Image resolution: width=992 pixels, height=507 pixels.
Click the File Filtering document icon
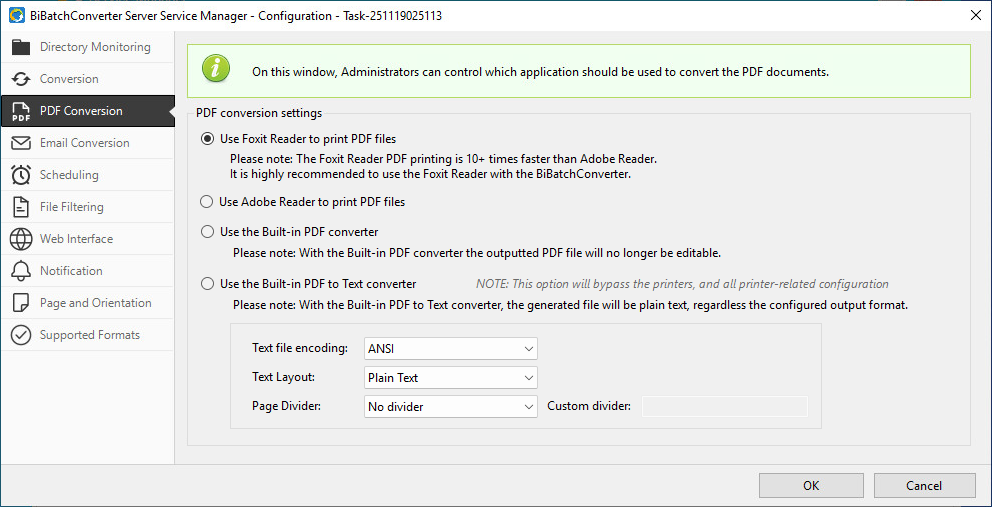pyautogui.click(x=21, y=207)
